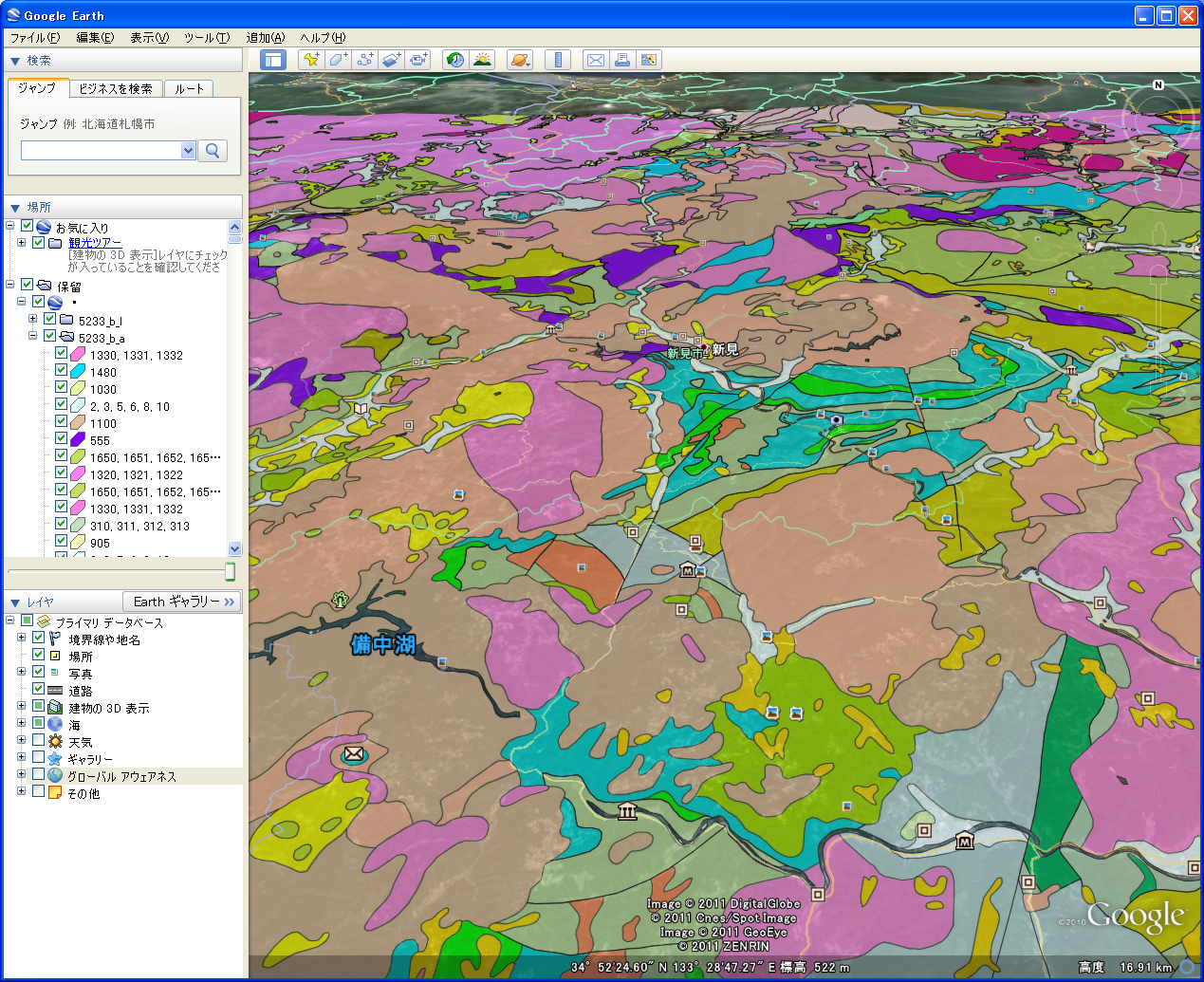Collapse the 保留 tree node
The image size is (1204, 982).
(x=10, y=285)
